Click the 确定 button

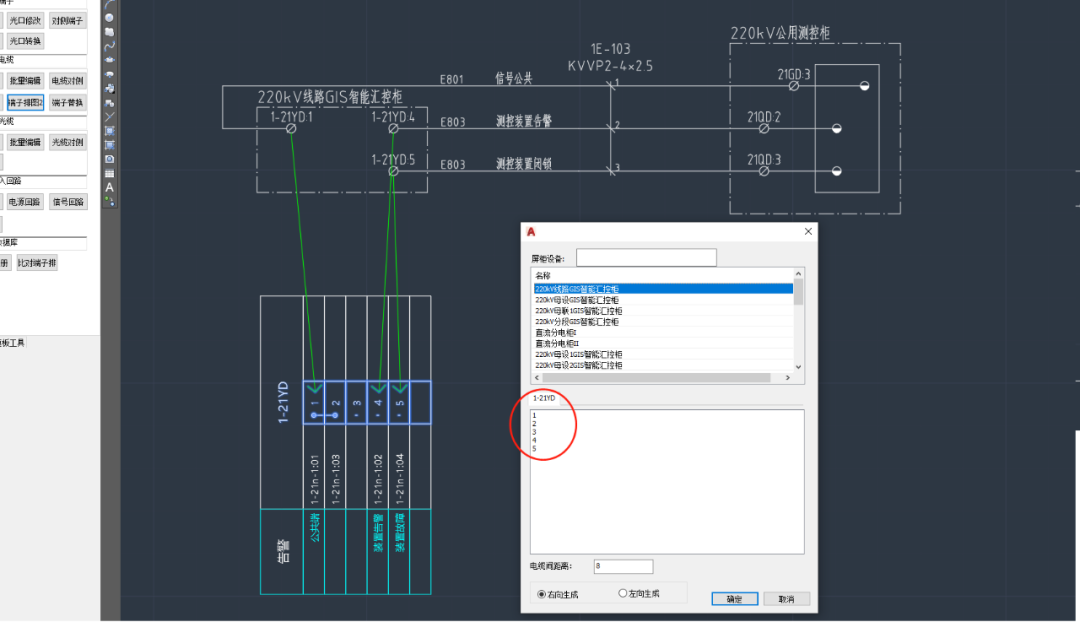tap(735, 599)
